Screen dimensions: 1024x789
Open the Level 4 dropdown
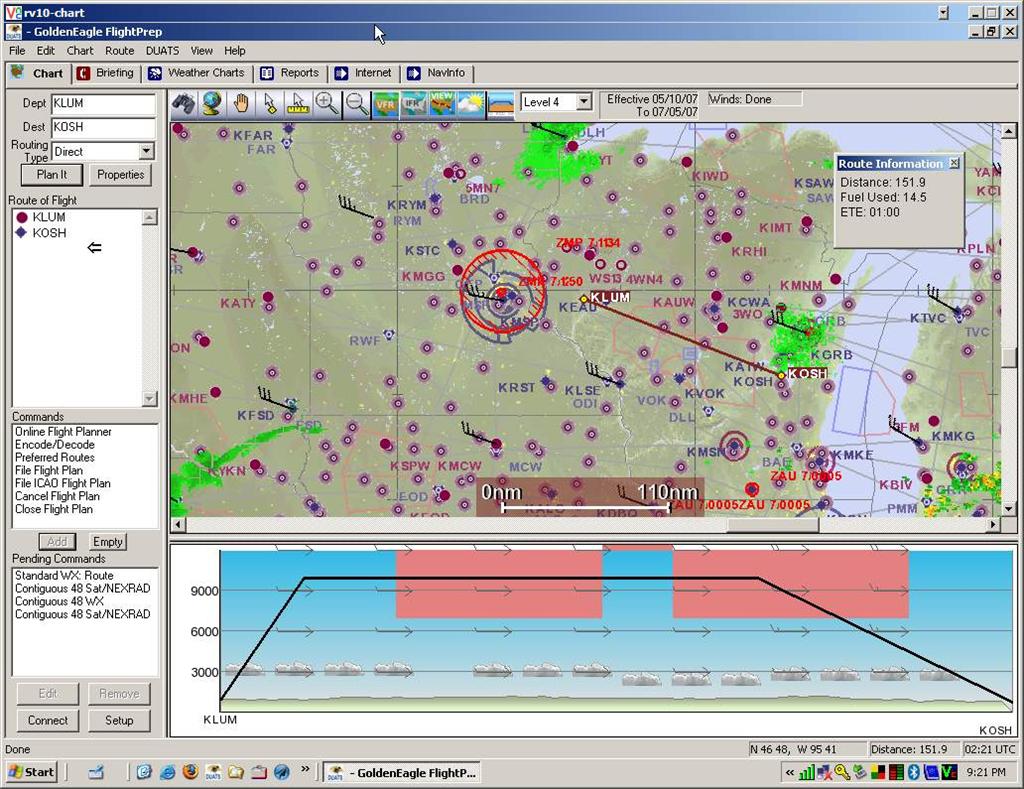584,102
